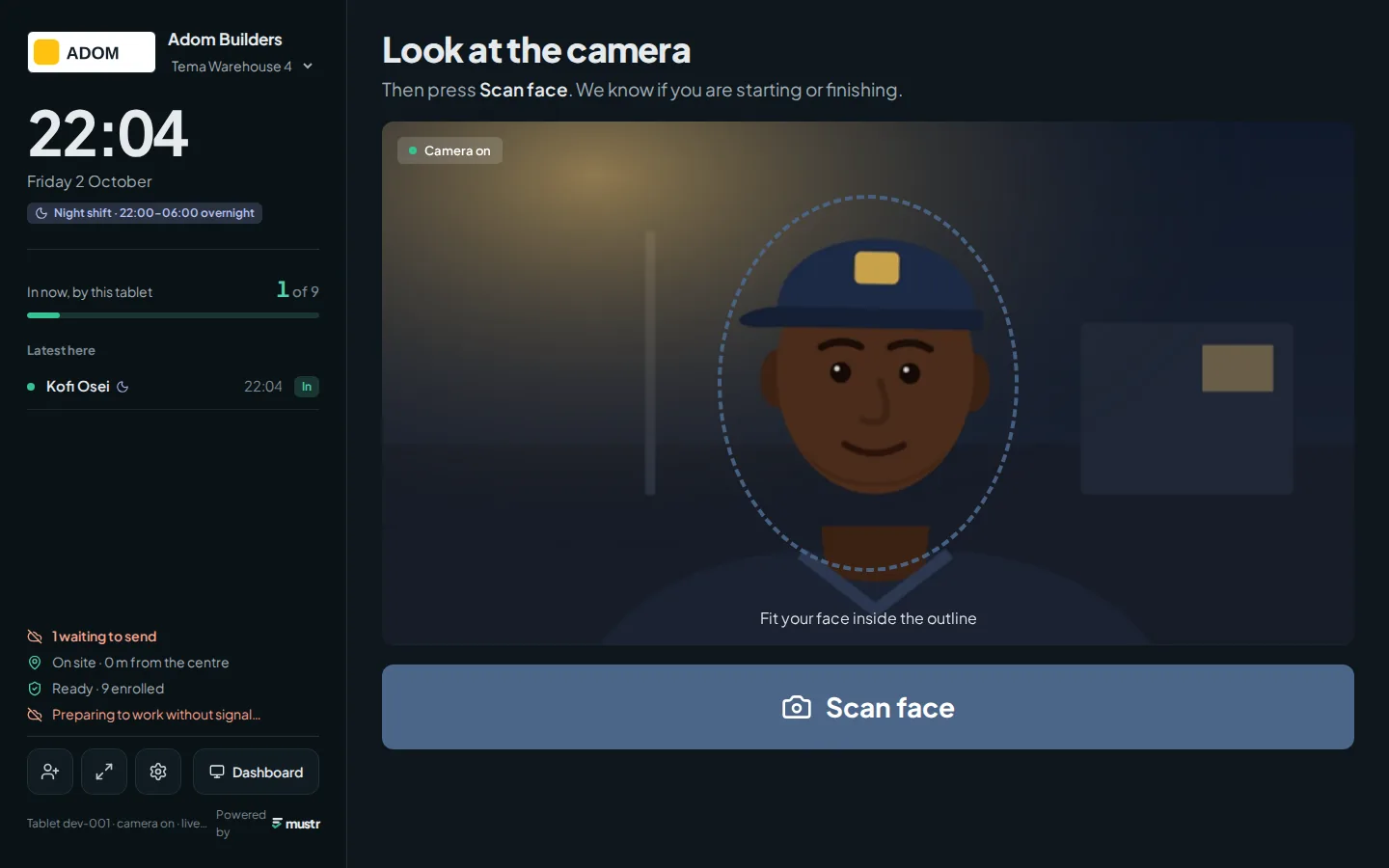
Task: Click the Latest here heading
Action: 61,351
